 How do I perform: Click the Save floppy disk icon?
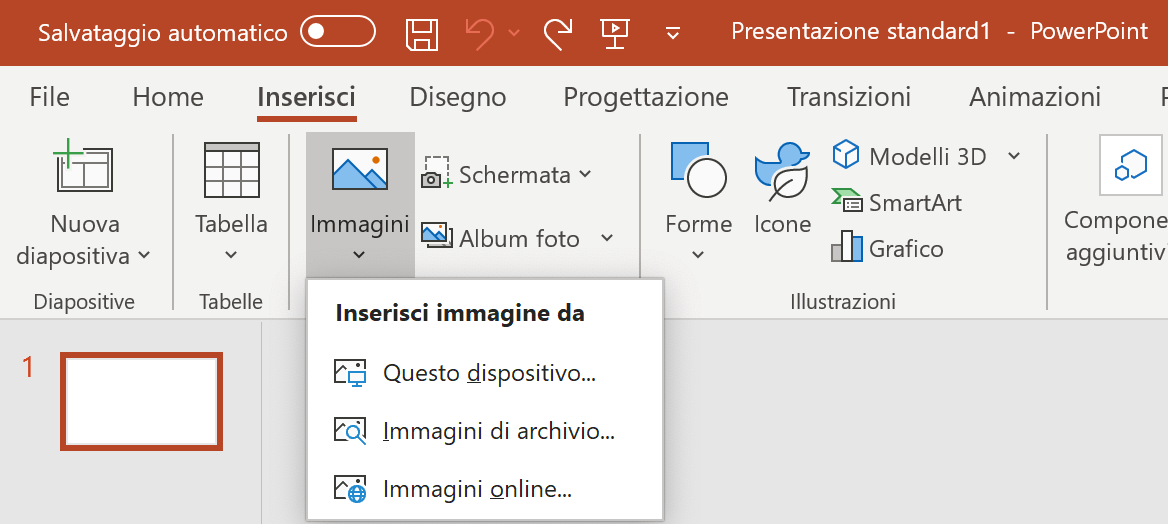(x=422, y=33)
